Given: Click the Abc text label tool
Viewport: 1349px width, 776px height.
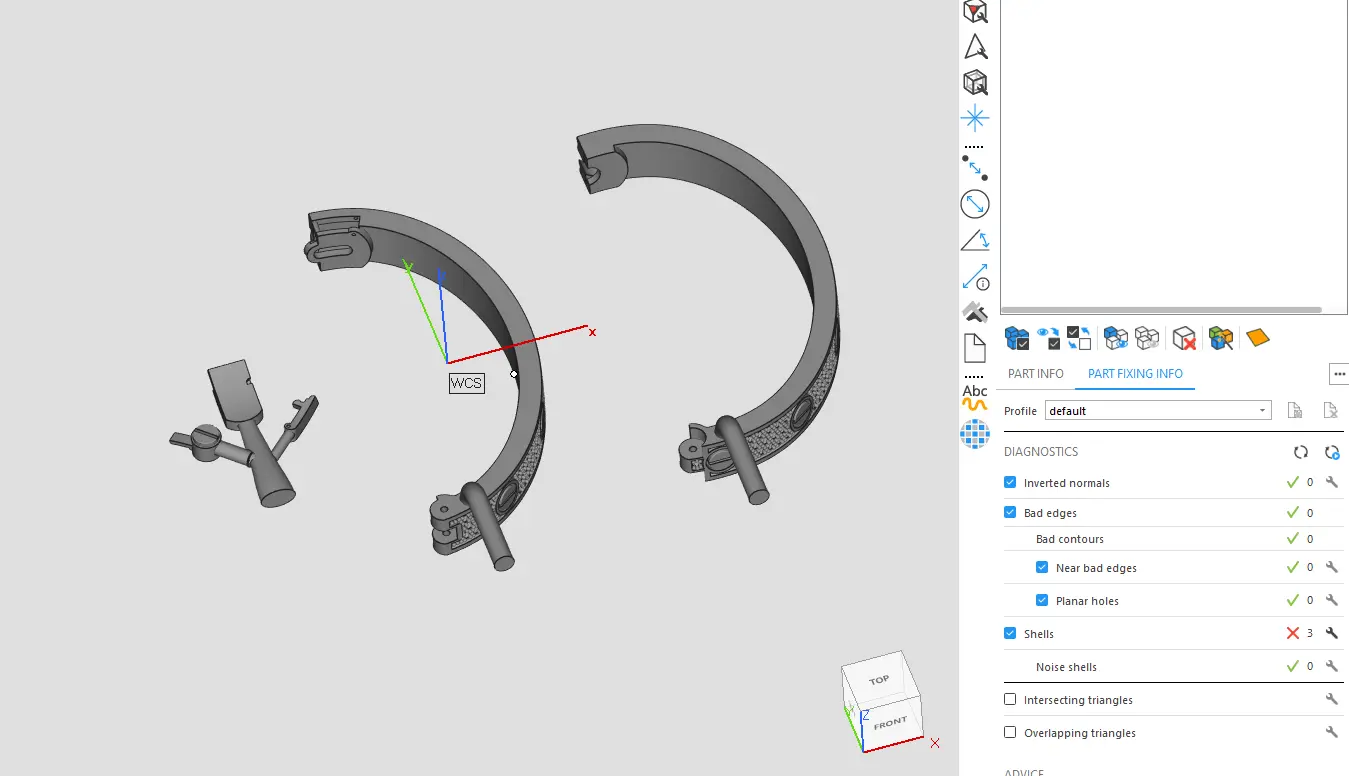Looking at the screenshot, I should (x=975, y=390).
